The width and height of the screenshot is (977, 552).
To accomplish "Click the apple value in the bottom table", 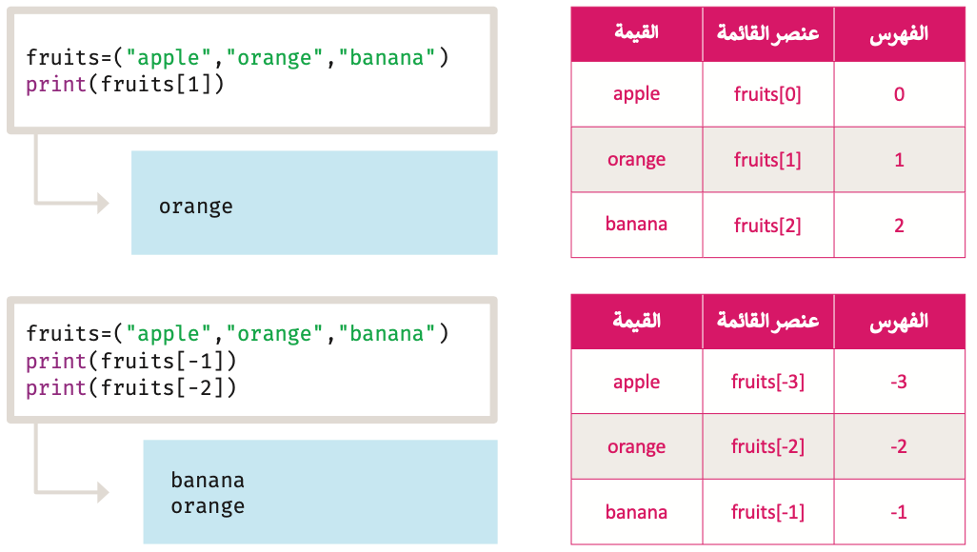I will point(636,382).
